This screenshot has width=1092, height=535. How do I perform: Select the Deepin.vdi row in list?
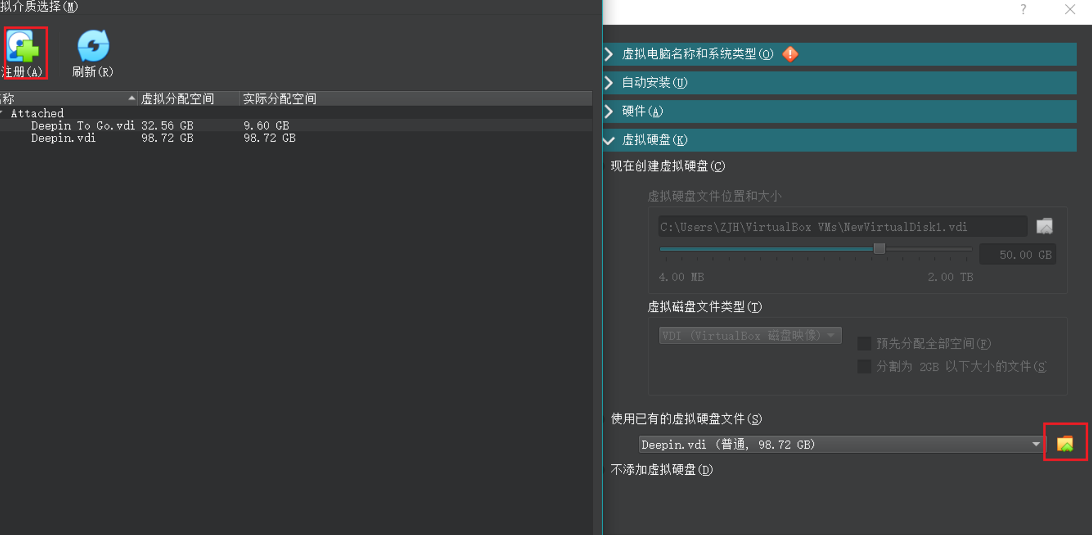coord(296,138)
